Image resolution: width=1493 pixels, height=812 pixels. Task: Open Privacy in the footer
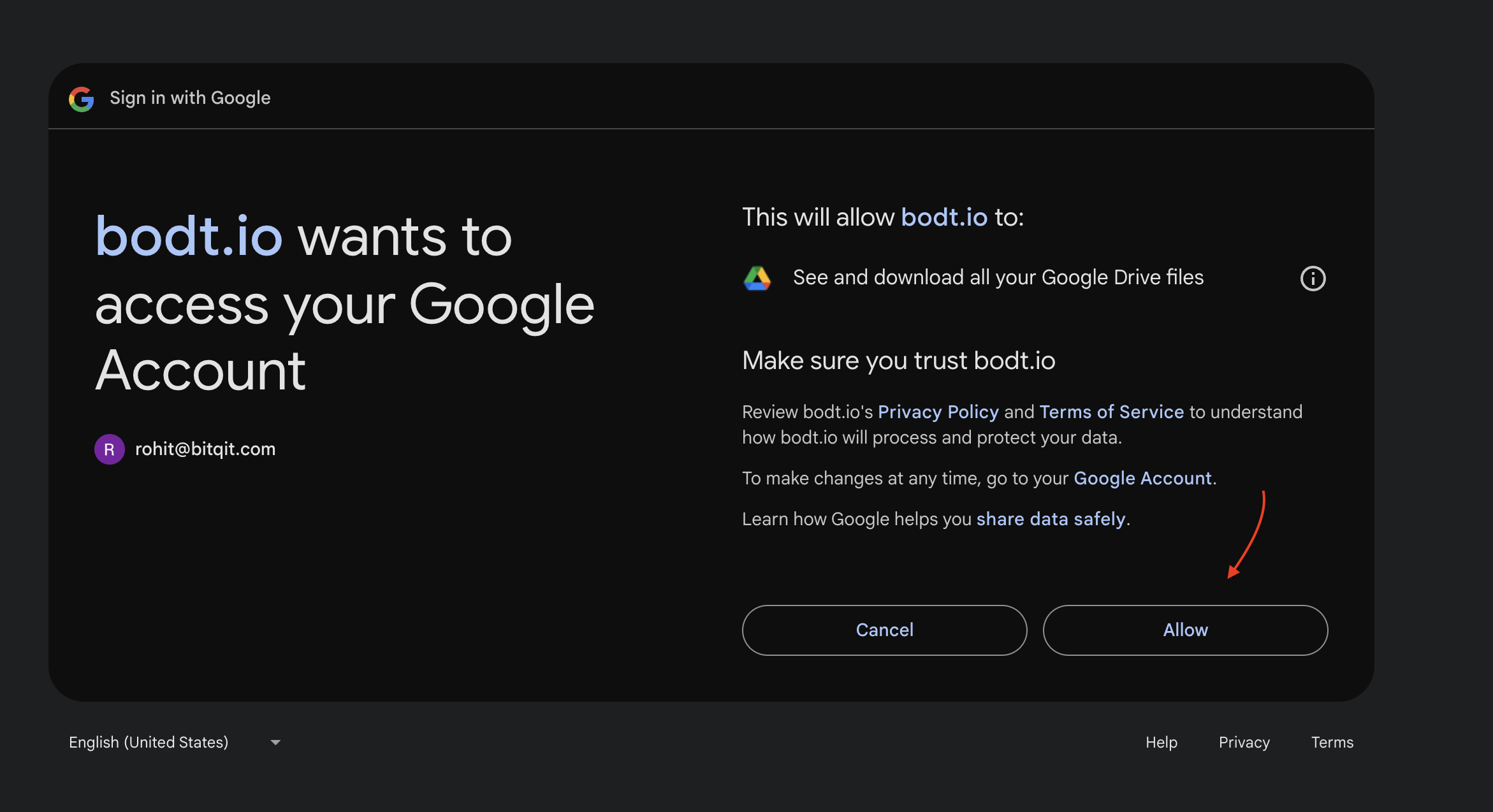pos(1244,743)
